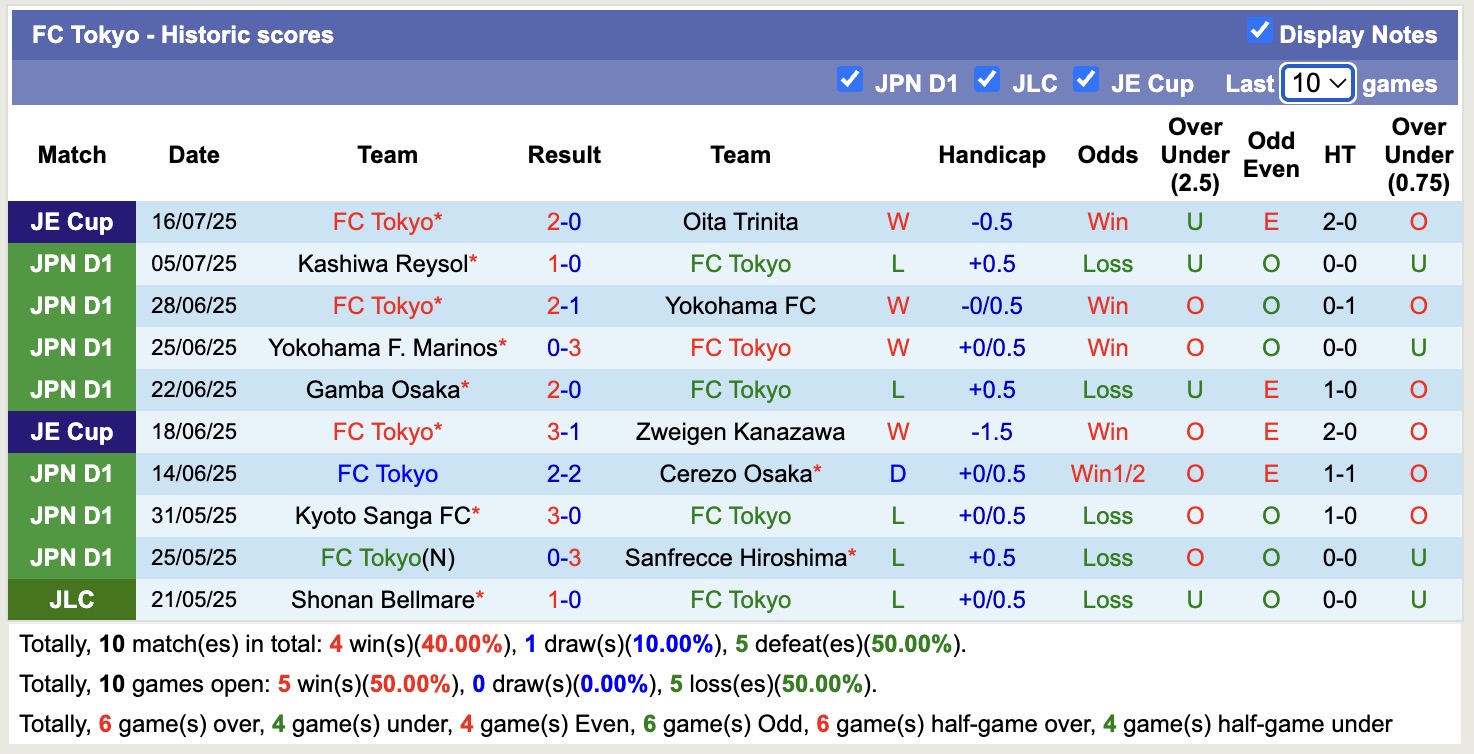Click the 2-1 result versus Yokohama FC
1474x754 pixels.
tap(564, 305)
